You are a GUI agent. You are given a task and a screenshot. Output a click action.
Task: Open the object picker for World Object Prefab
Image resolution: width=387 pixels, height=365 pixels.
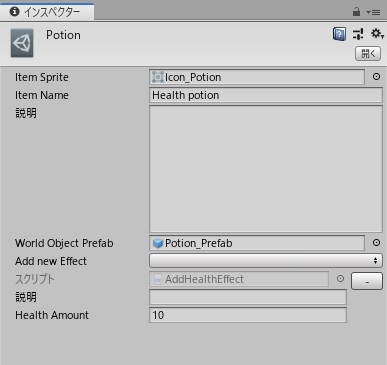click(x=376, y=243)
